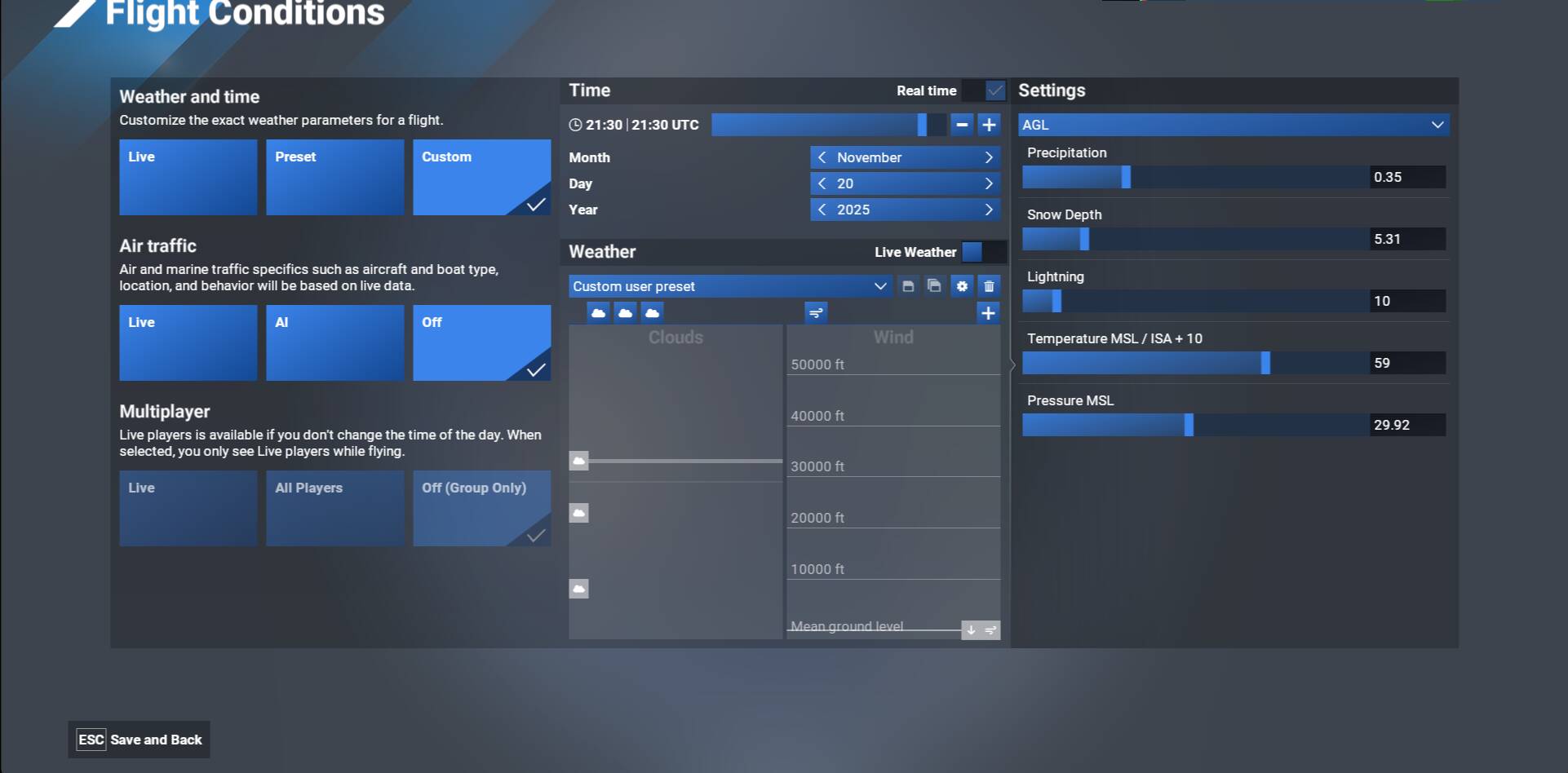The image size is (1568, 773).
Task: Delete the weather preset with trash icon
Action: coord(990,286)
